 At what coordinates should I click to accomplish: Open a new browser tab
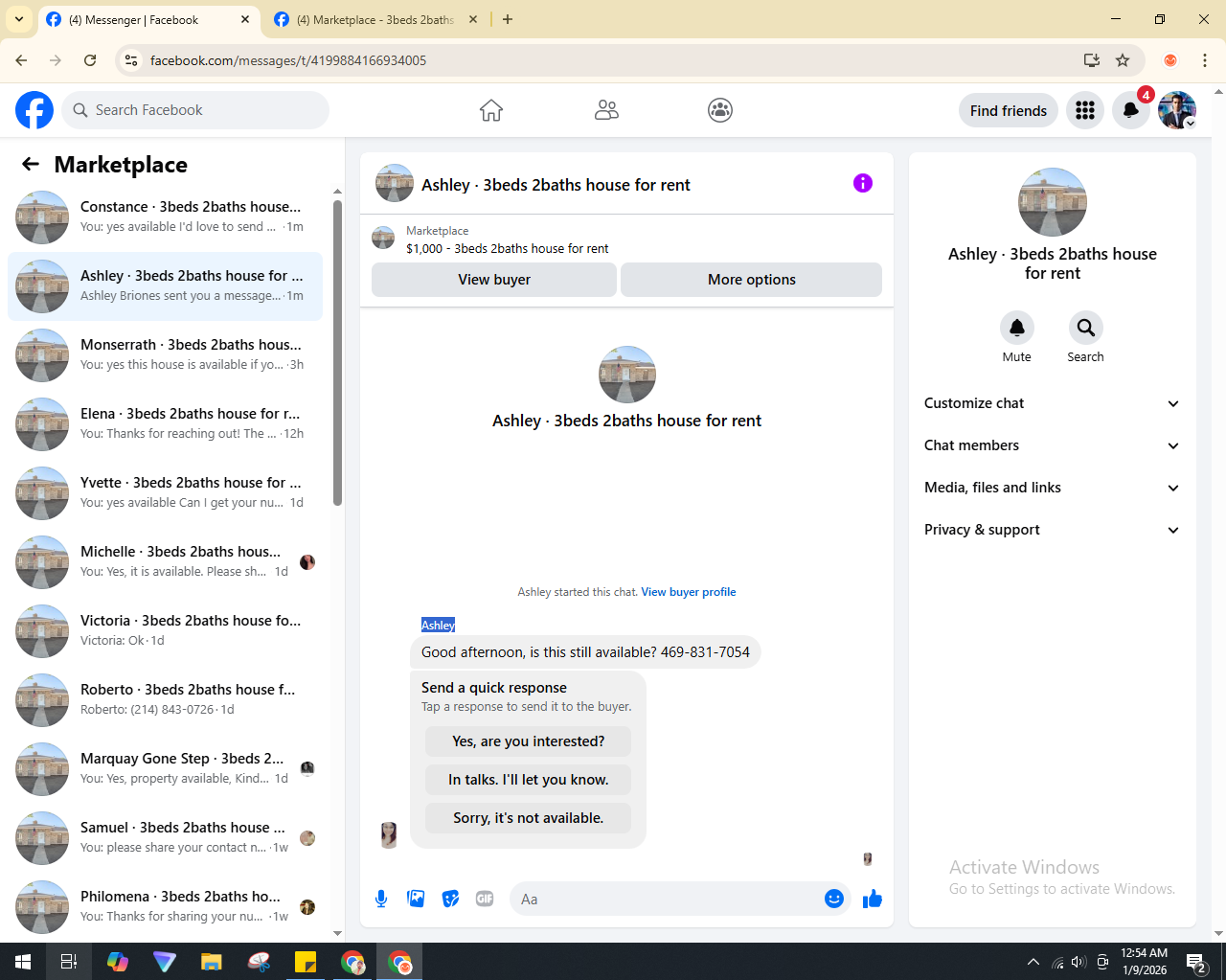point(508,19)
